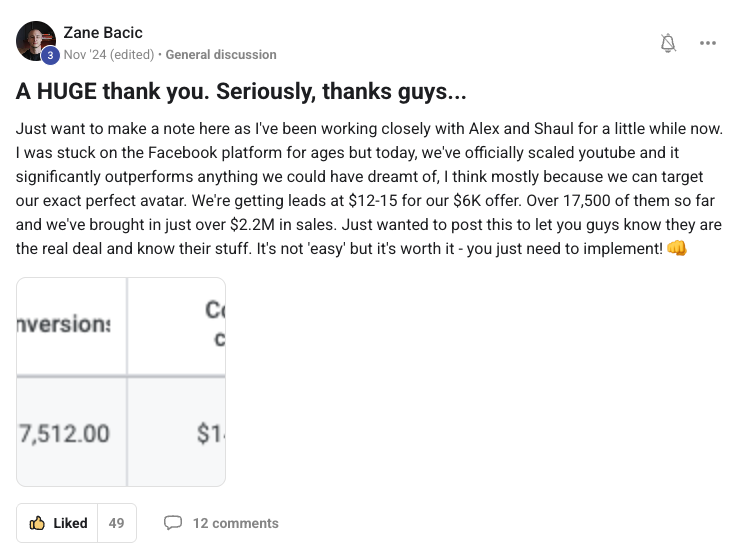
Task: Click the "A HUGE thank you" post title
Action: [240, 91]
